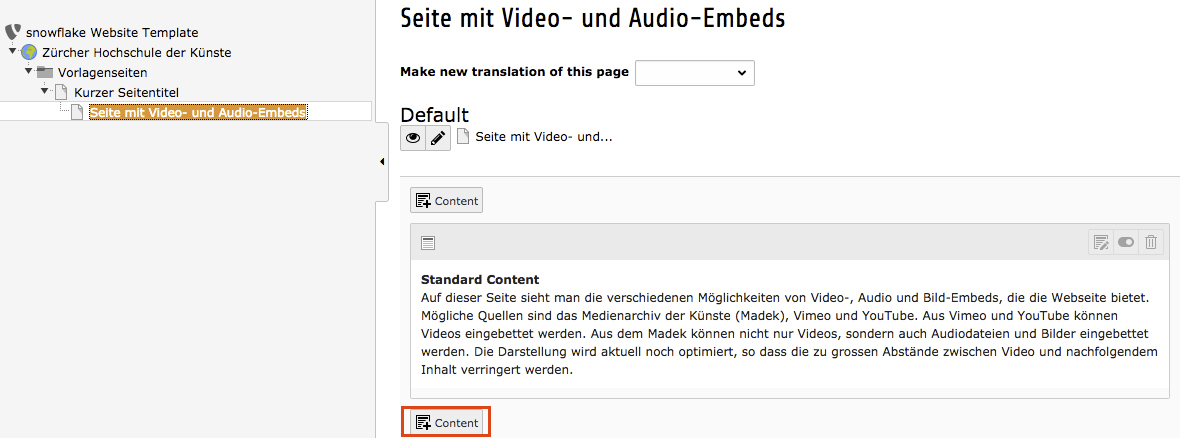Delete the Standard Content element via trash icon

point(1151,242)
